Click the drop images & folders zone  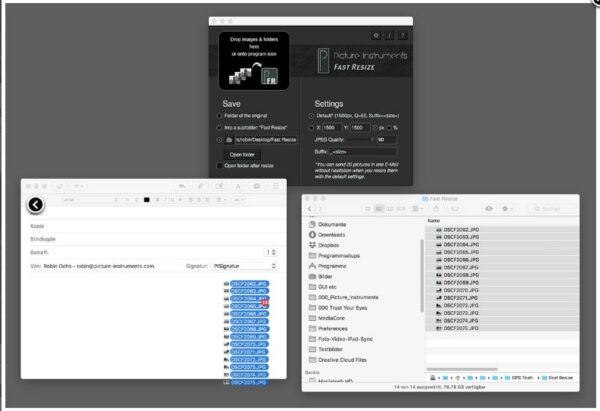pos(254,60)
